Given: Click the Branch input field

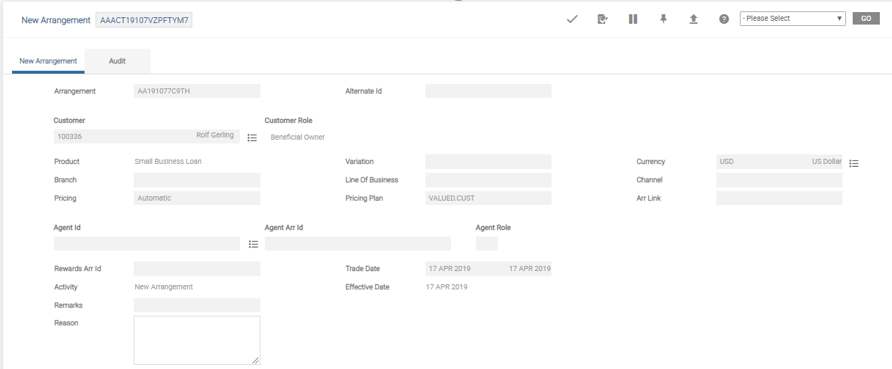Looking at the screenshot, I should (x=197, y=180).
